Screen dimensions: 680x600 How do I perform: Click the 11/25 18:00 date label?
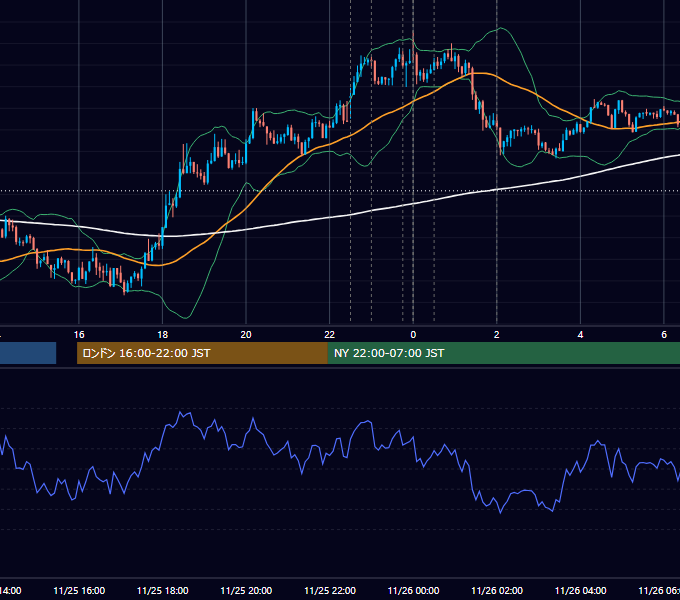pyautogui.click(x=163, y=590)
